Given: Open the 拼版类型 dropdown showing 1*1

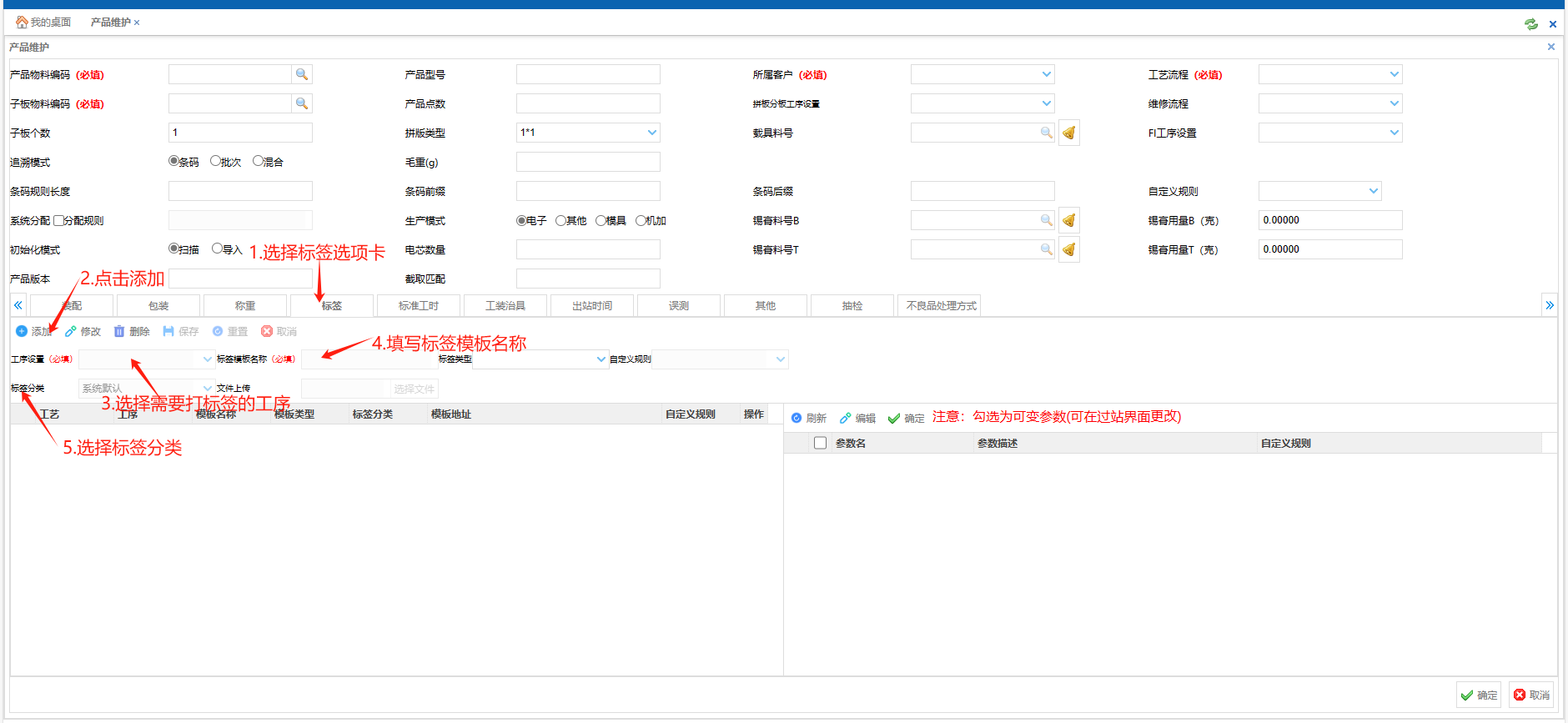Looking at the screenshot, I should click(x=651, y=133).
